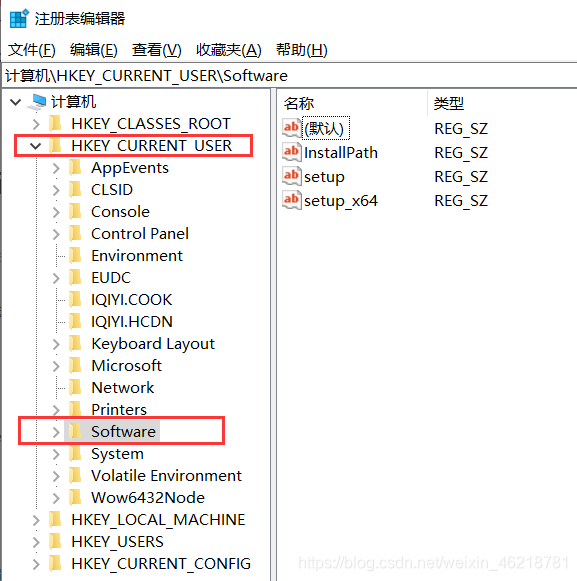Screen dimensions: 577x581
Task: Click the Computer root node icon
Action: [37, 102]
